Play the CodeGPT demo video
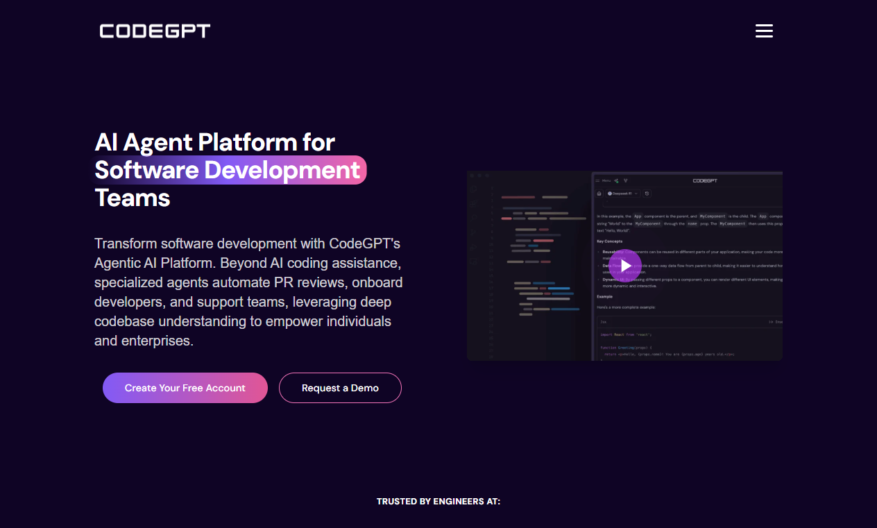This screenshot has height=528, width=877. [x=625, y=266]
